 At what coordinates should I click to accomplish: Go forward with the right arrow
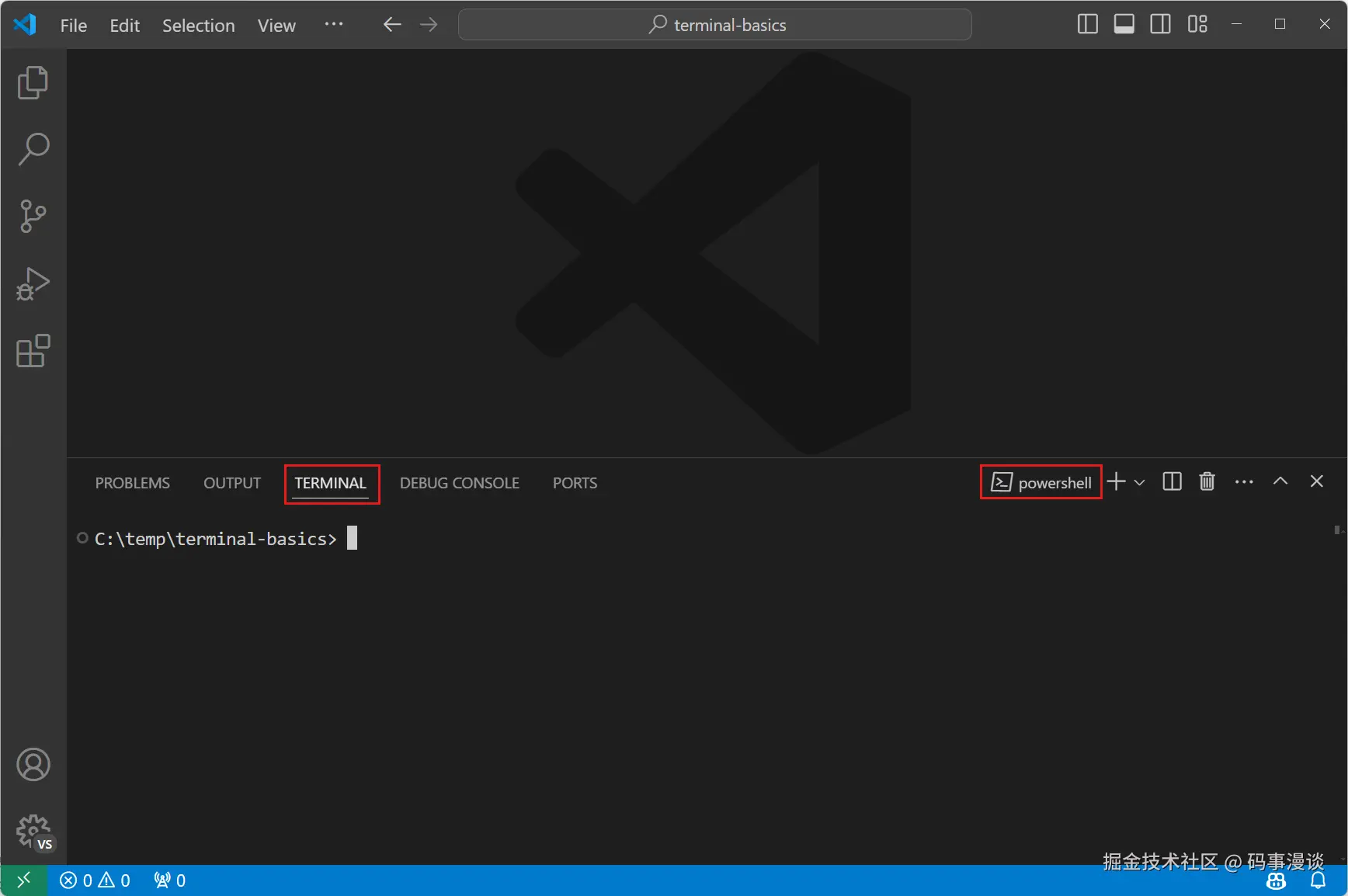[x=429, y=25]
